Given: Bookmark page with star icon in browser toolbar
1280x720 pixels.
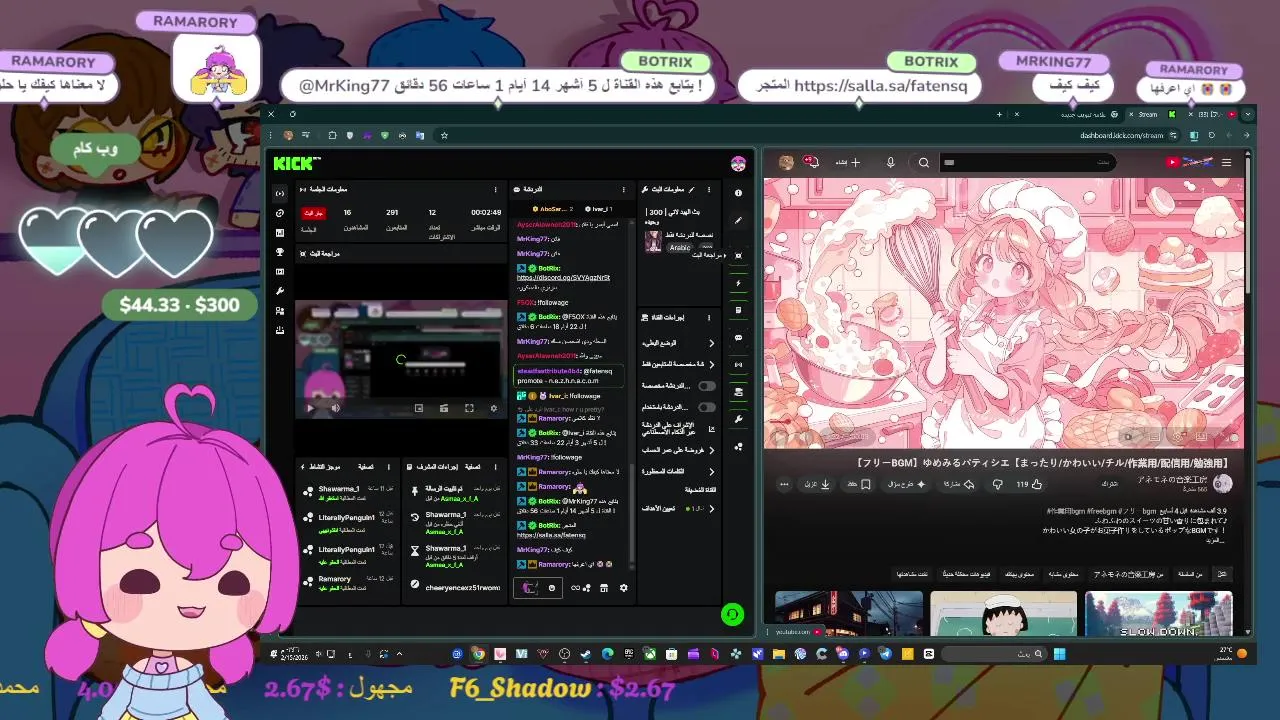Looking at the screenshot, I should click(444, 135).
